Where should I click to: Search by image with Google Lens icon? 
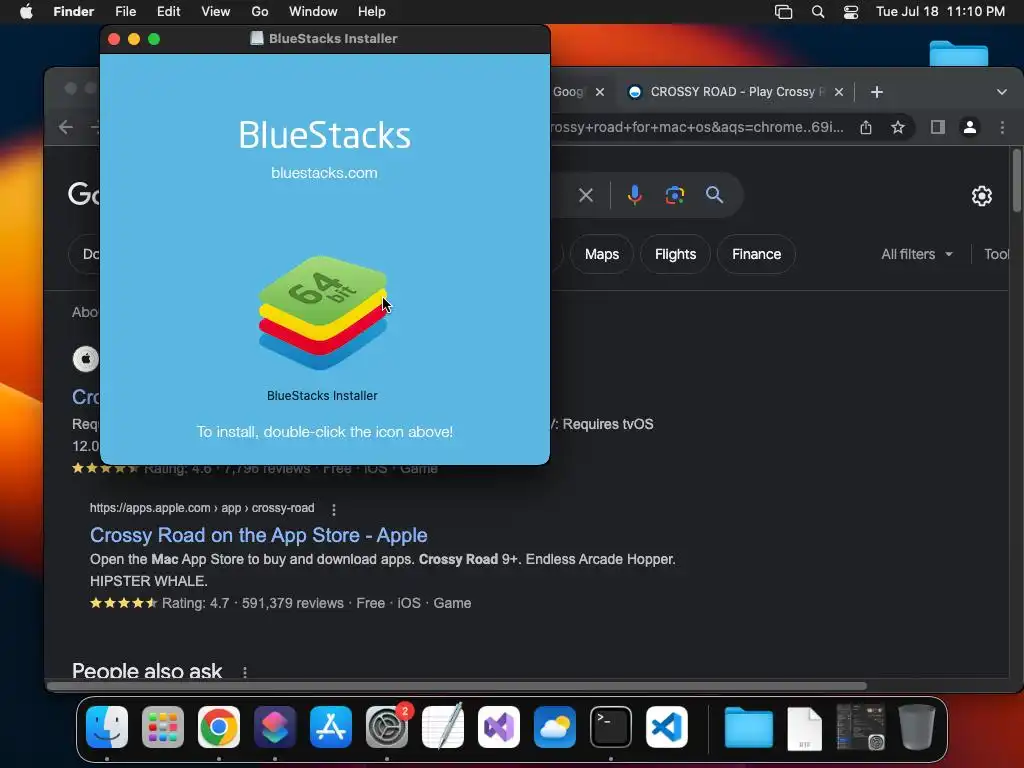pos(675,195)
